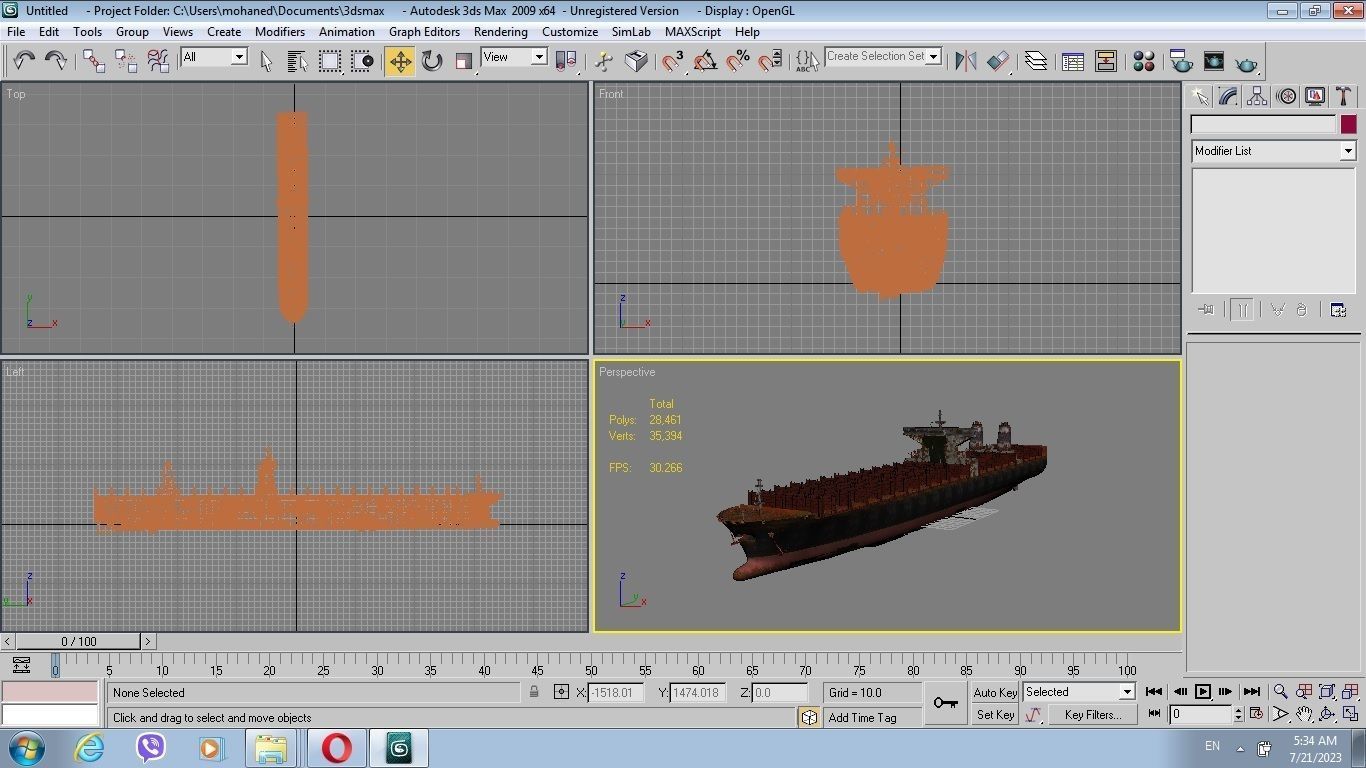The height and width of the screenshot is (768, 1366).
Task: Switch to Modify command panel tab
Action: point(1229,96)
